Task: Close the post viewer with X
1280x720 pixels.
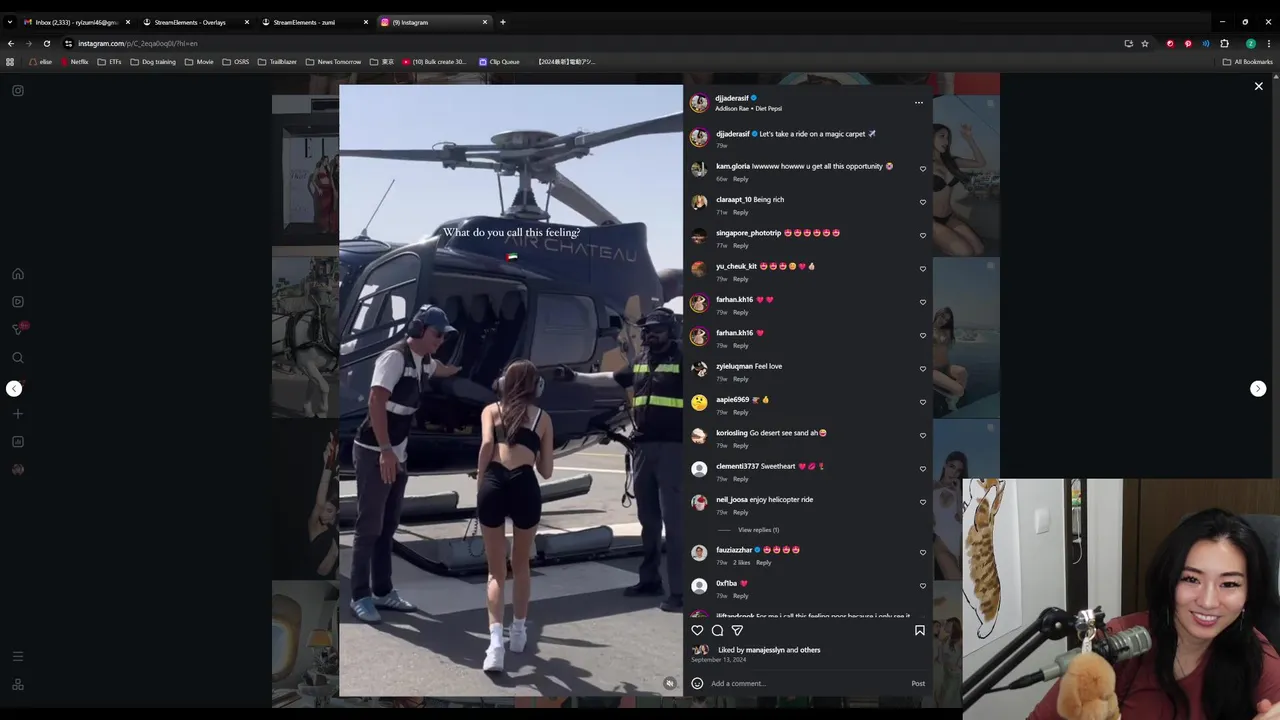Action: pyautogui.click(x=1259, y=86)
